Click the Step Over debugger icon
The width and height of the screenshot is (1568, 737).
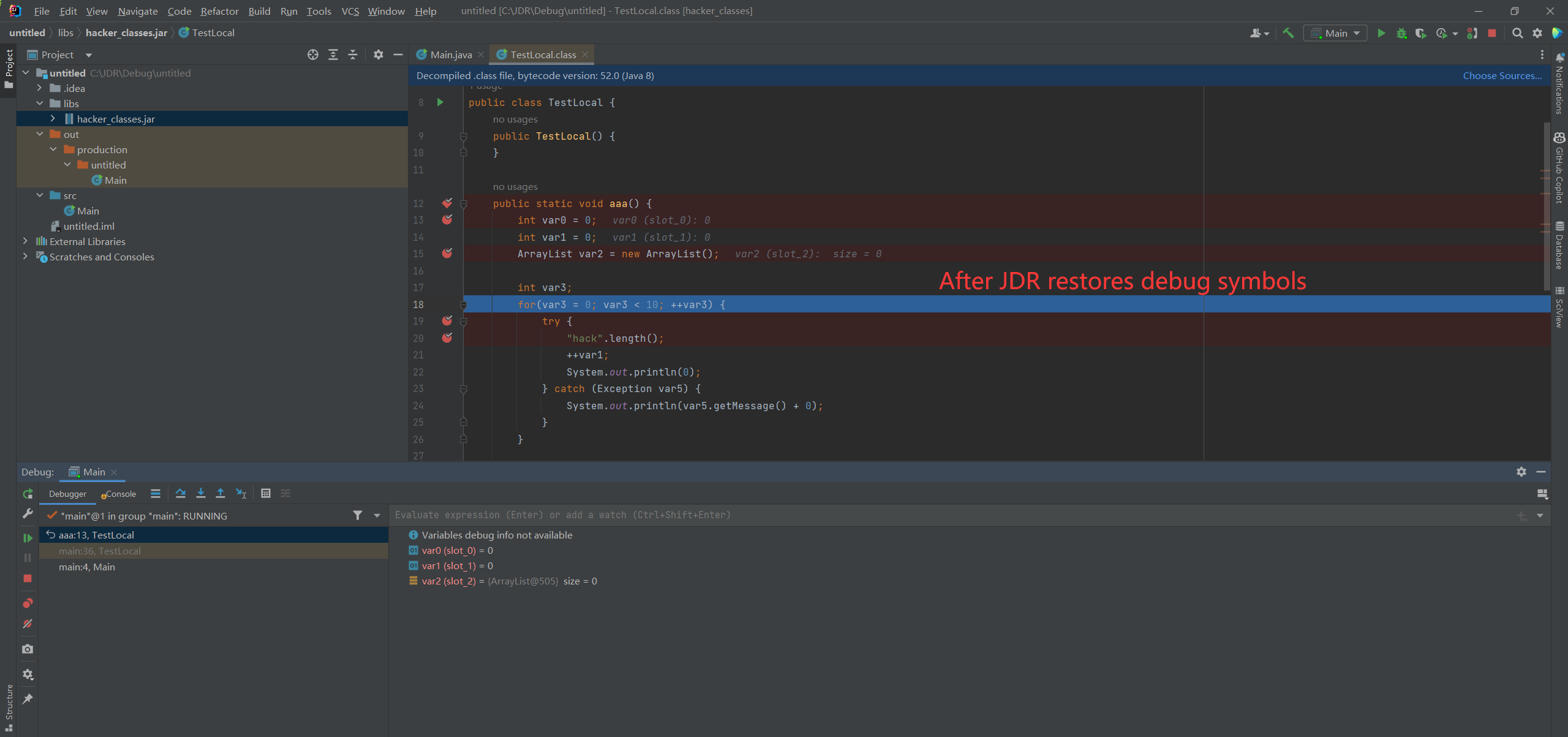tap(180, 493)
